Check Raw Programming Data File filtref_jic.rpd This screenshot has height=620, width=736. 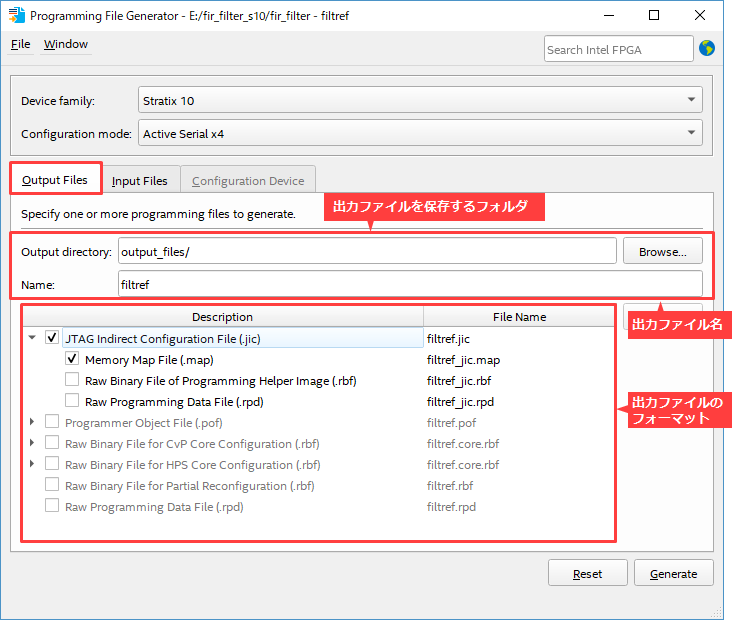click(x=72, y=402)
